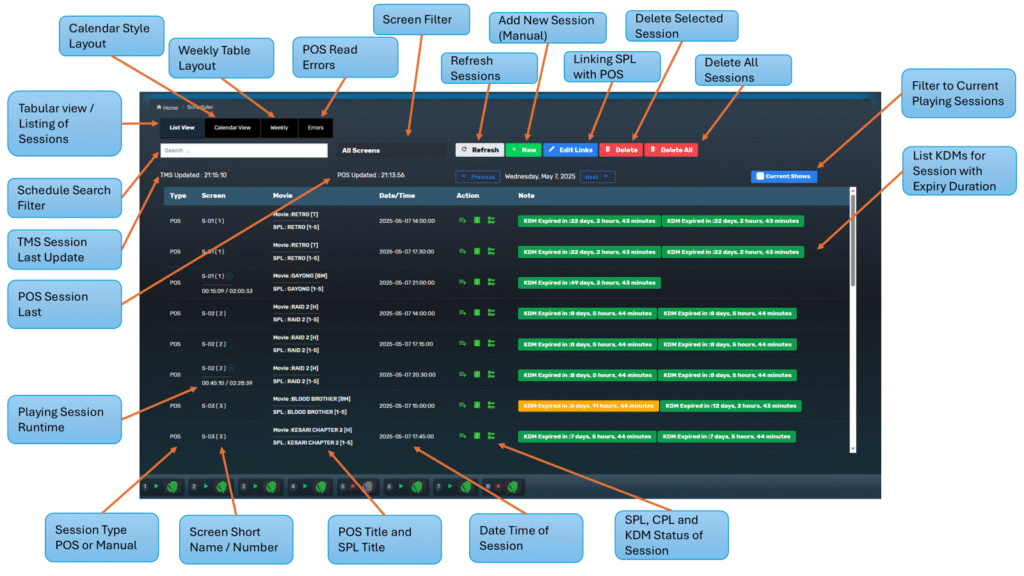1024x576 pixels.
Task: Click SPL status icon for BLOOD BROTHER session
Action: 462,405
